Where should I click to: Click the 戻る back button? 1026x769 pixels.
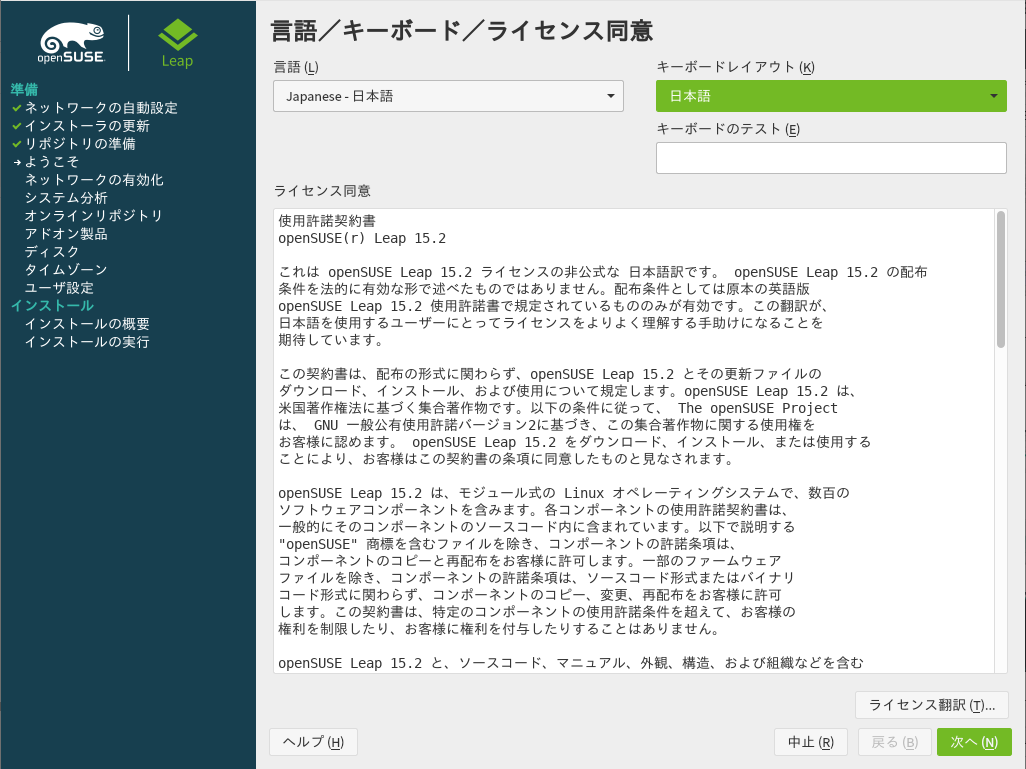click(894, 742)
